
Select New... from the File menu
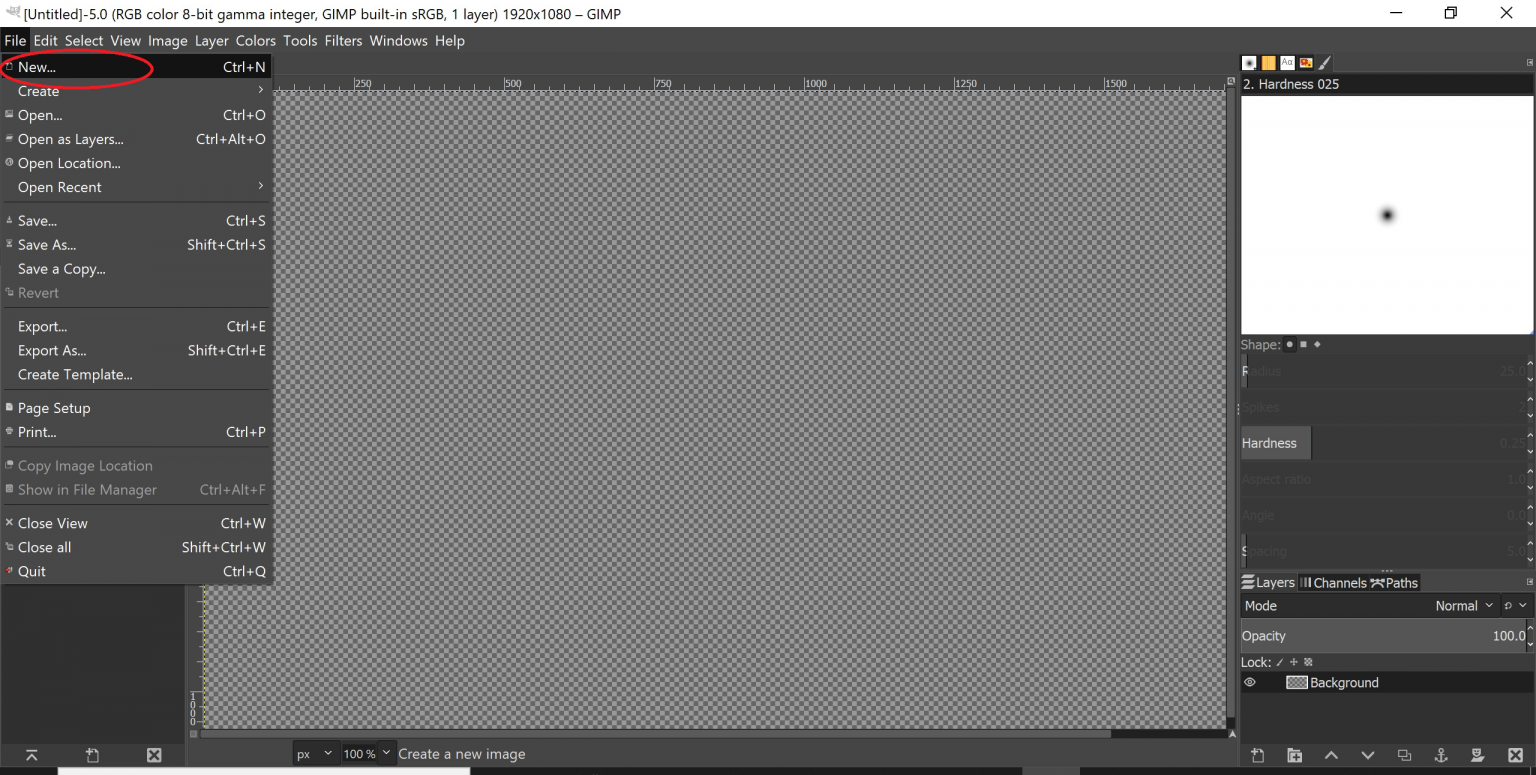[x=35, y=66]
